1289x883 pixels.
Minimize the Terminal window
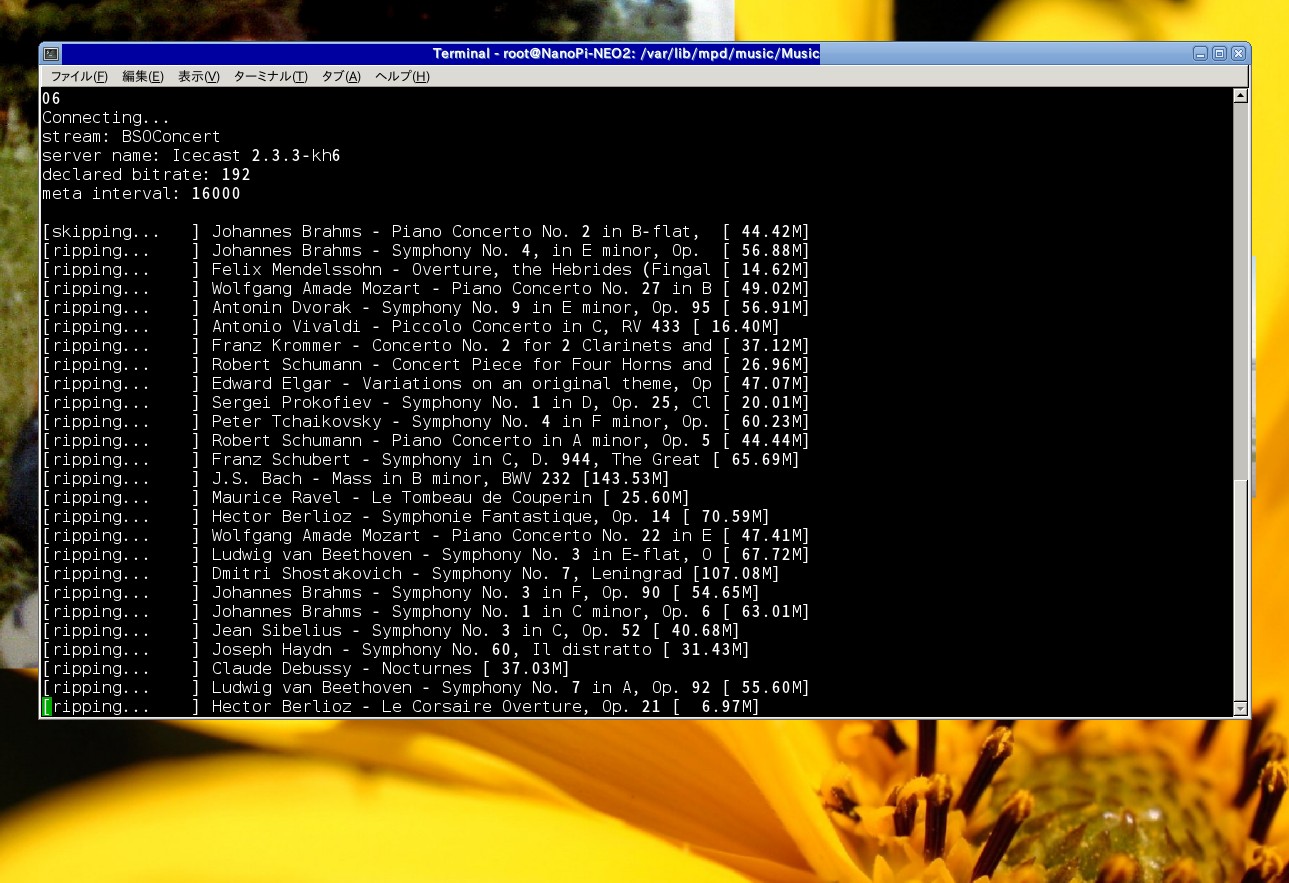1200,54
